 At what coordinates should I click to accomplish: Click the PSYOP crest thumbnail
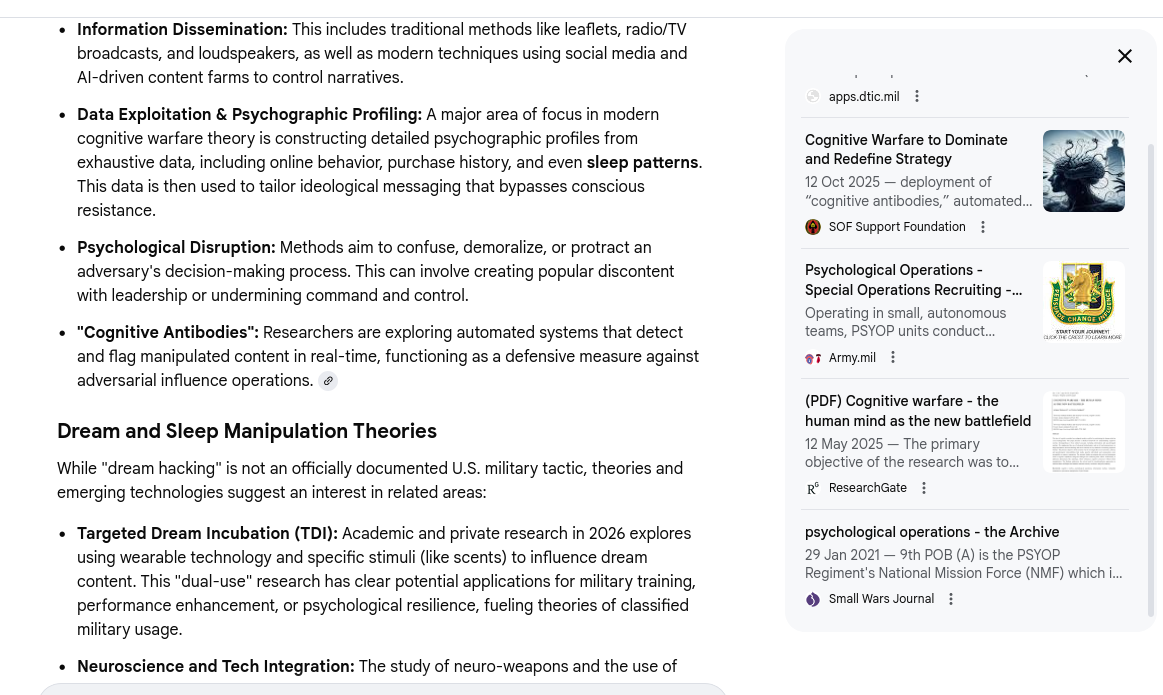(x=1083, y=301)
